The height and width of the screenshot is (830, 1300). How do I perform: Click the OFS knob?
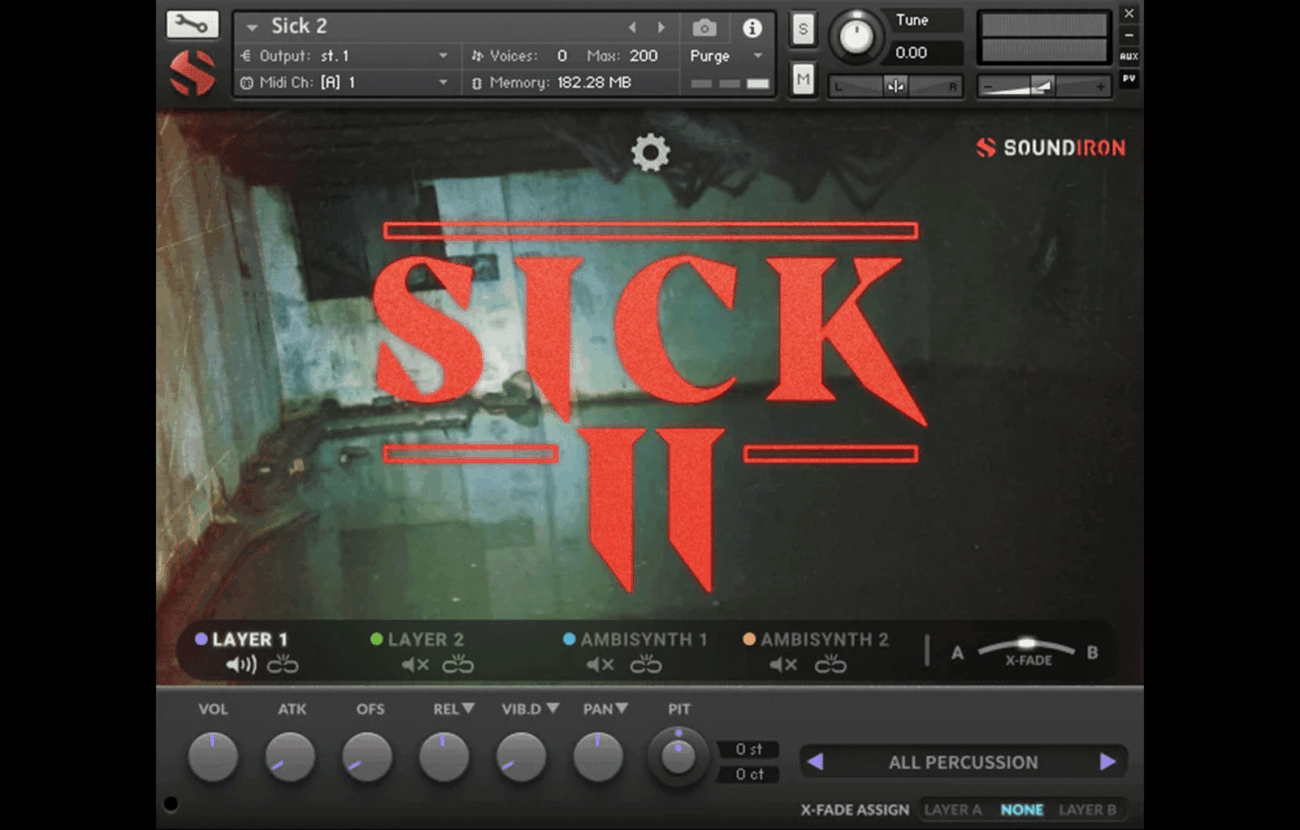[367, 757]
